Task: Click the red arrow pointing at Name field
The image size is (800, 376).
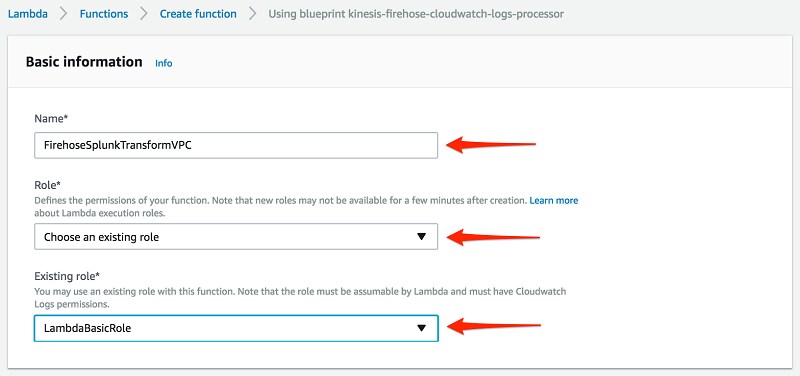Action: coord(491,144)
